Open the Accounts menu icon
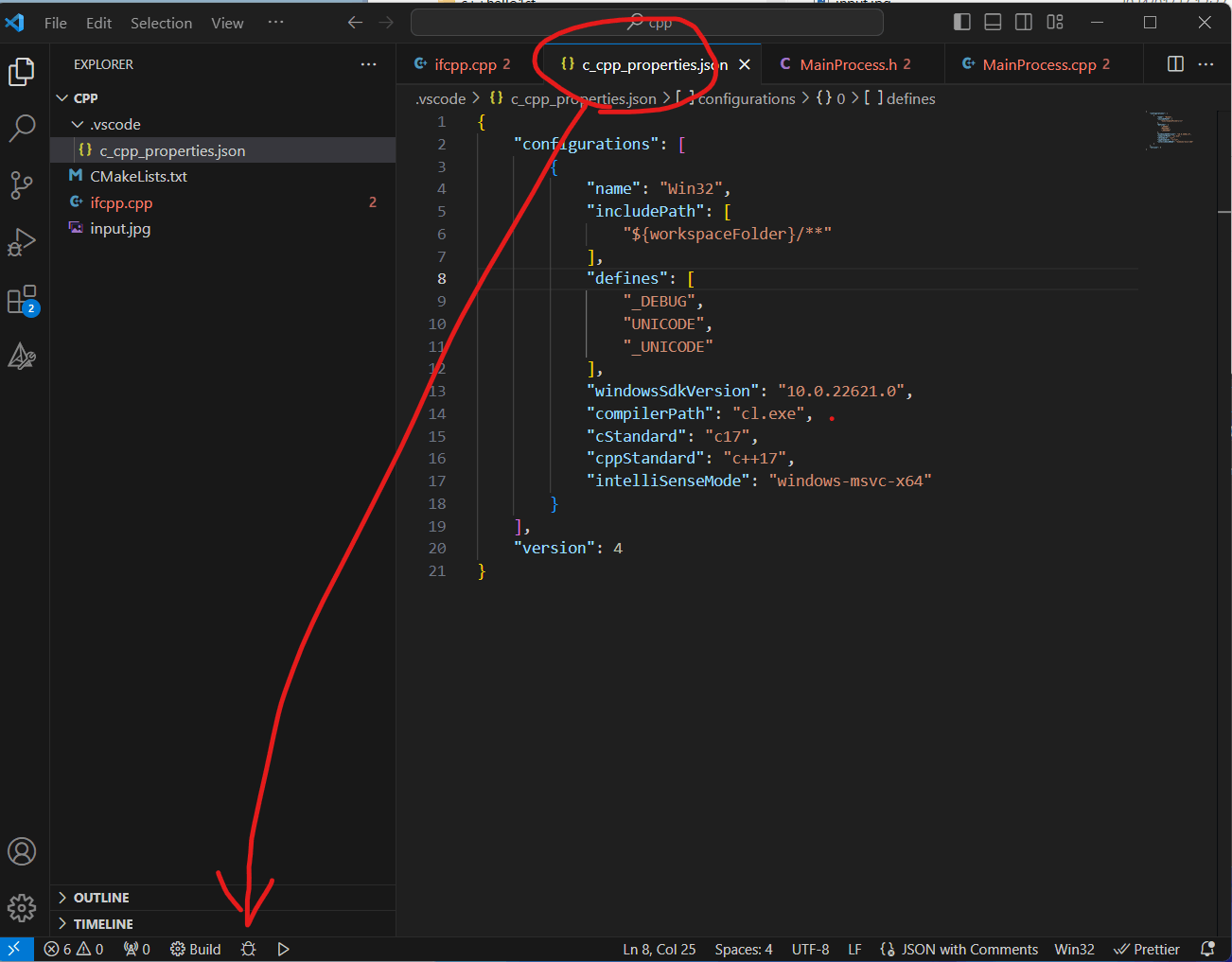 (22, 851)
